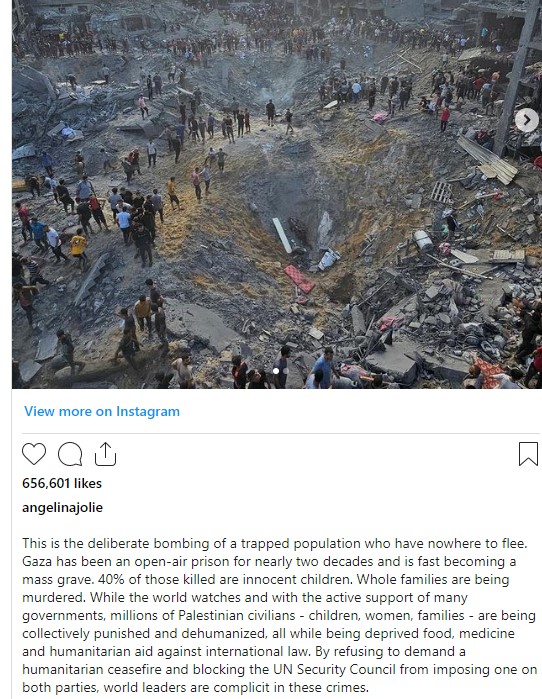The width and height of the screenshot is (542, 699).
Task: Select the second carousel indicator dot
Action: pos(286,371)
